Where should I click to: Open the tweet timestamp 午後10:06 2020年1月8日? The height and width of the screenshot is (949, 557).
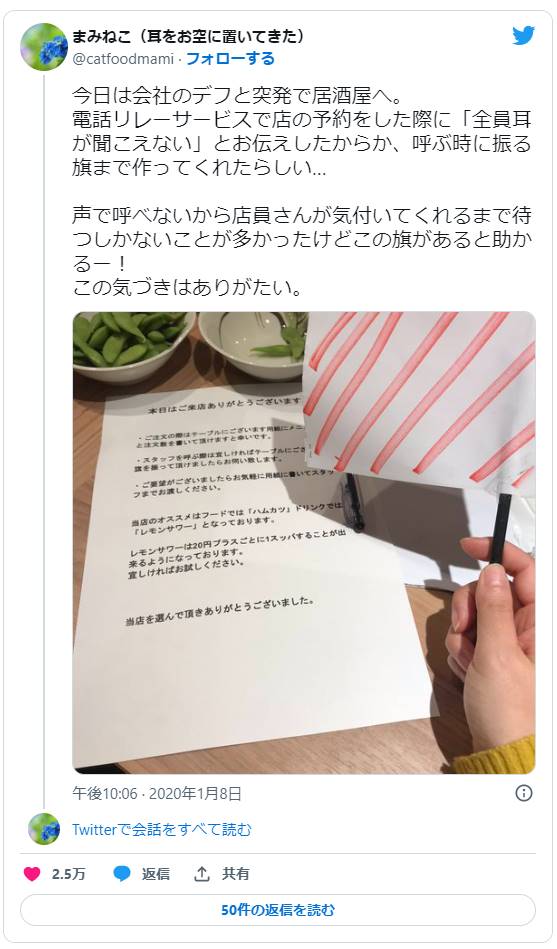(x=157, y=793)
